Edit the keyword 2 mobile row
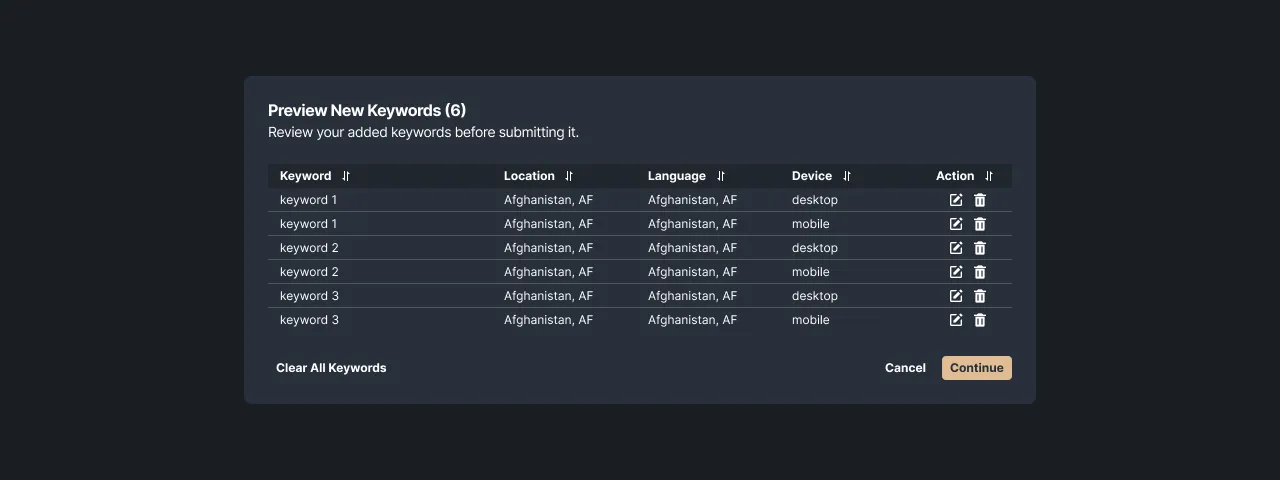Viewport: 1280px width, 480px height. click(956, 272)
